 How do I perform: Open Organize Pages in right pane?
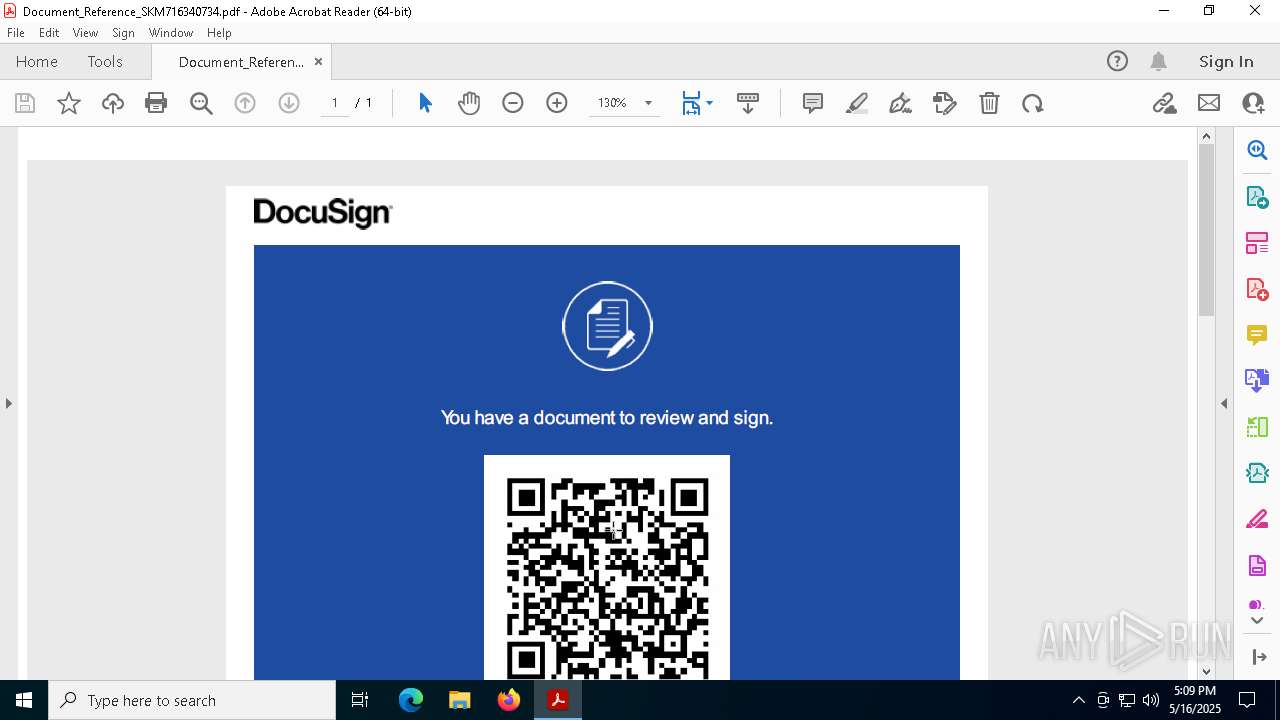pos(1257,243)
